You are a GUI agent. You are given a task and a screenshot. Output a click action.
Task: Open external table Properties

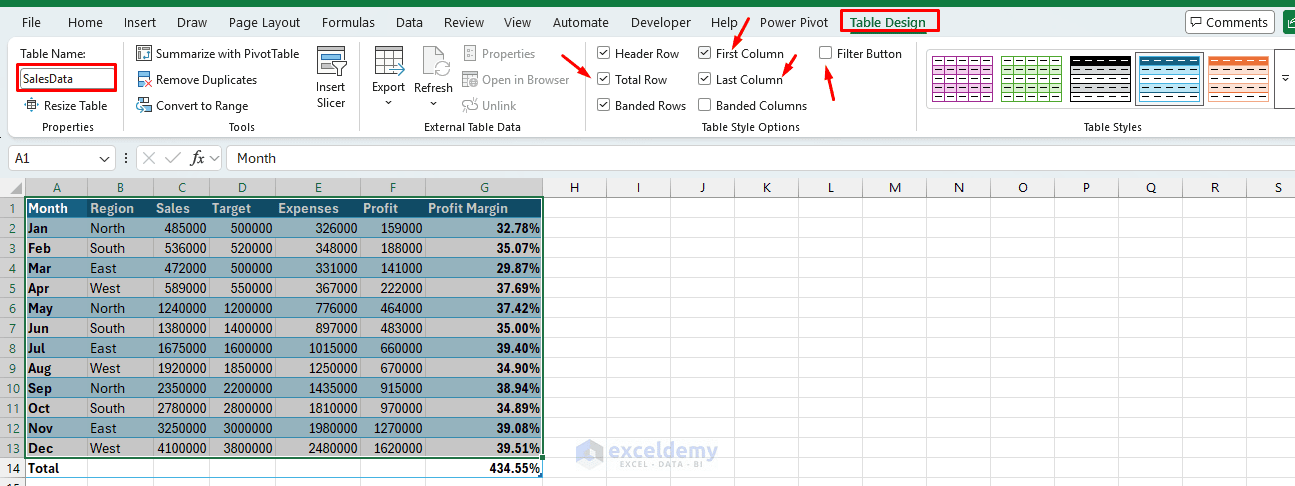tap(498, 54)
